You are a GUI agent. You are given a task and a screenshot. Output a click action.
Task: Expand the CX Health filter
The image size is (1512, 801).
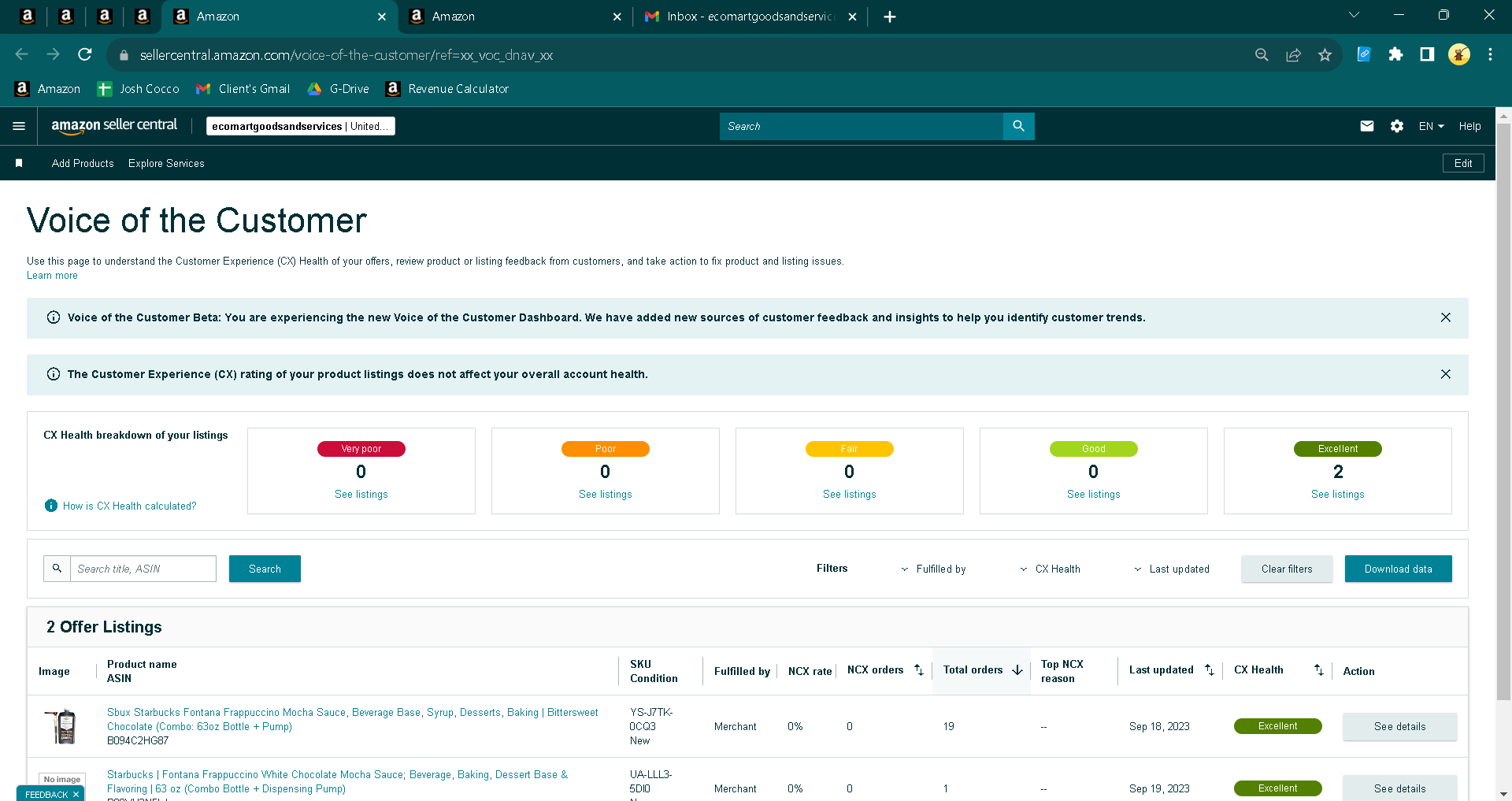(1050, 569)
